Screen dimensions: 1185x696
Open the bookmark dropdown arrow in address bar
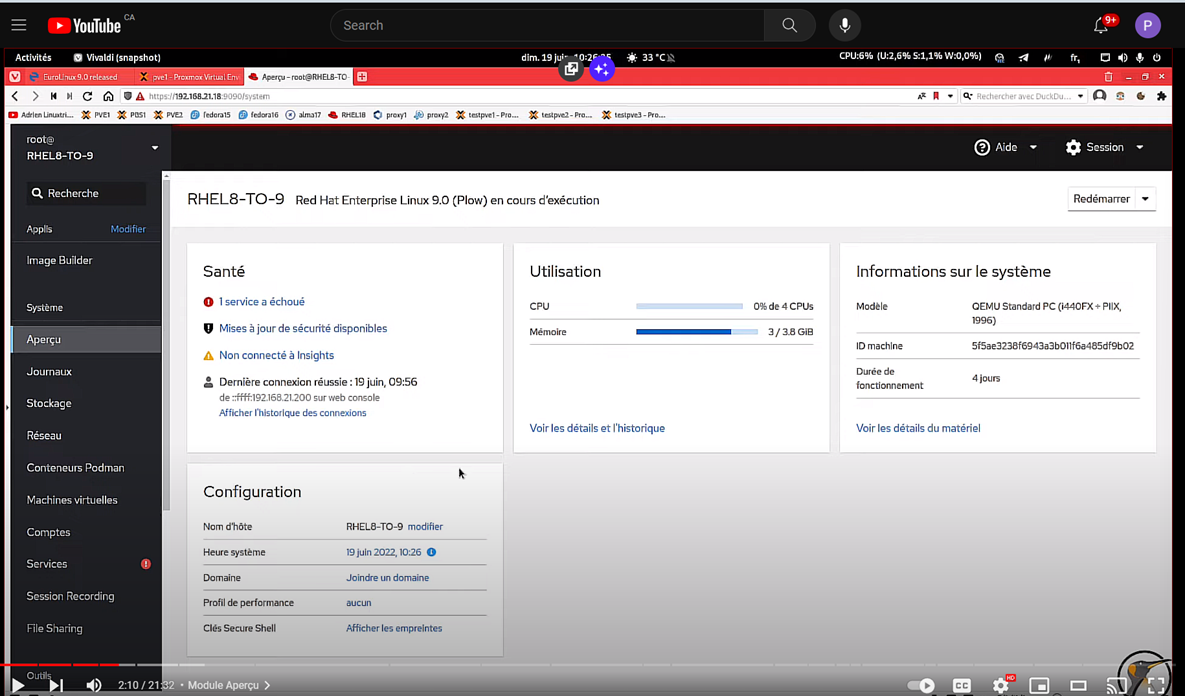pyautogui.click(x=950, y=96)
